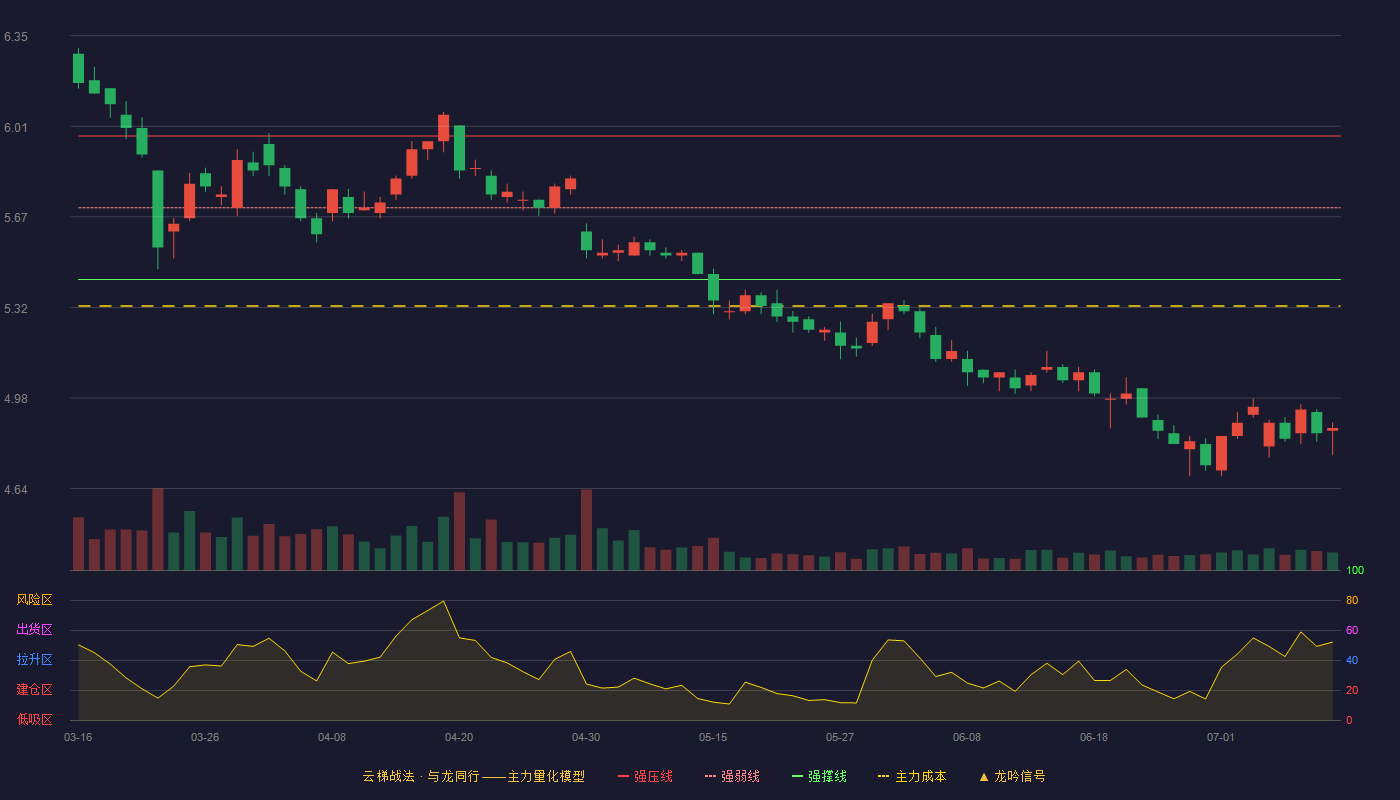
Task: Click the red 20 indicator scale value
Action: [x=1352, y=690]
